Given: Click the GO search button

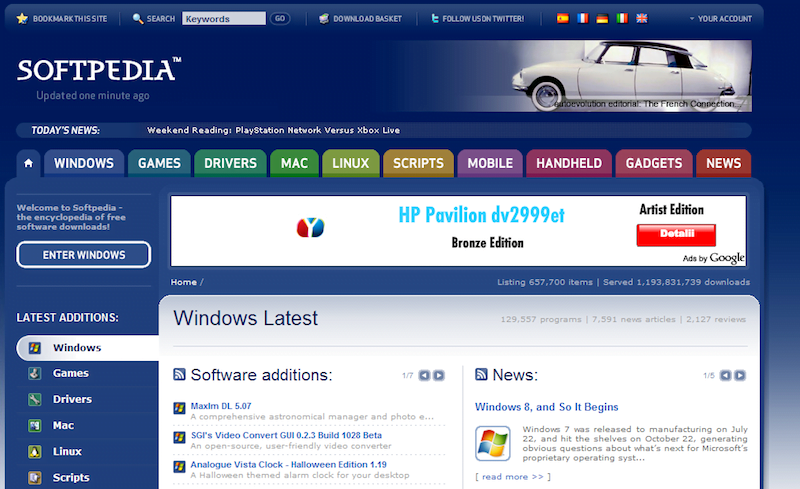Looking at the screenshot, I should coord(280,19).
